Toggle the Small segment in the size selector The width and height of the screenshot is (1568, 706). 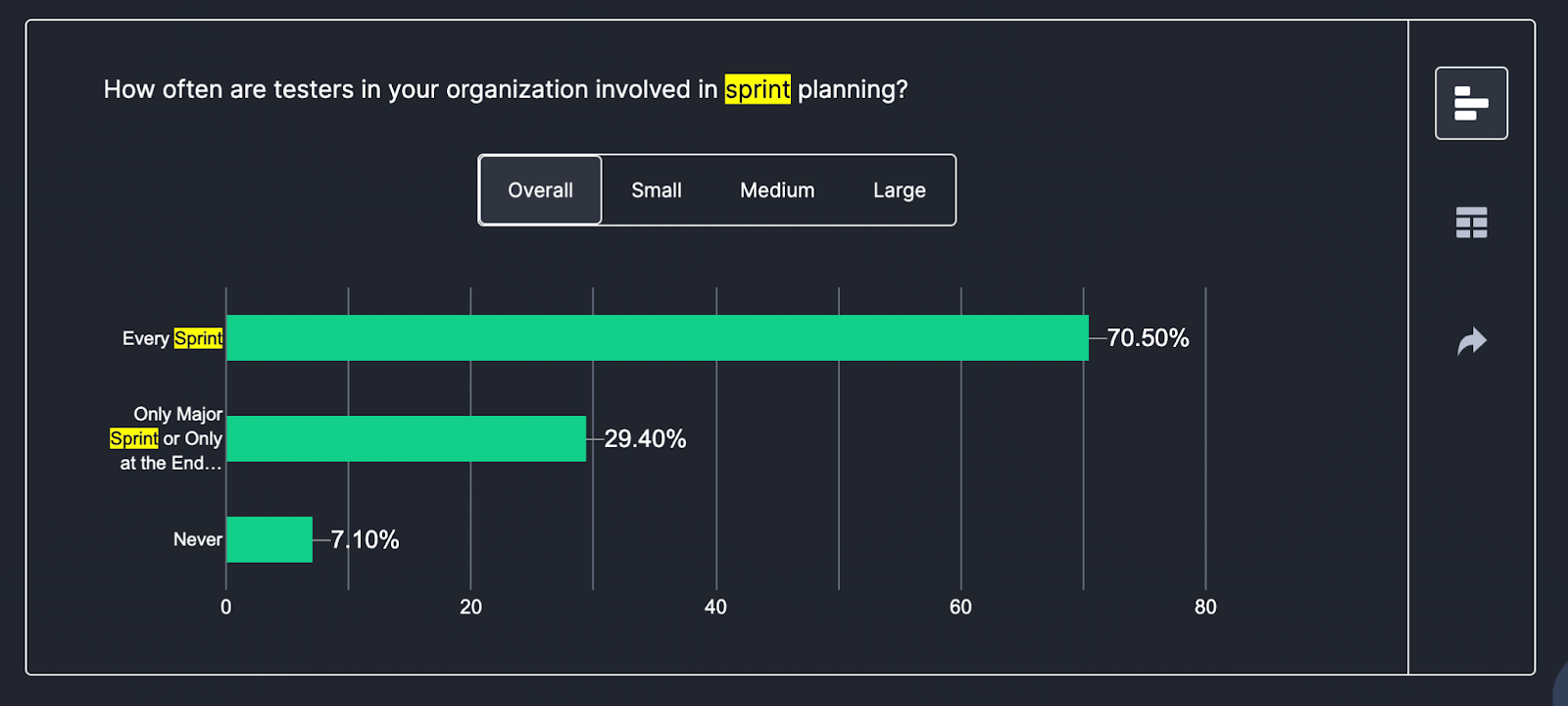click(x=656, y=189)
